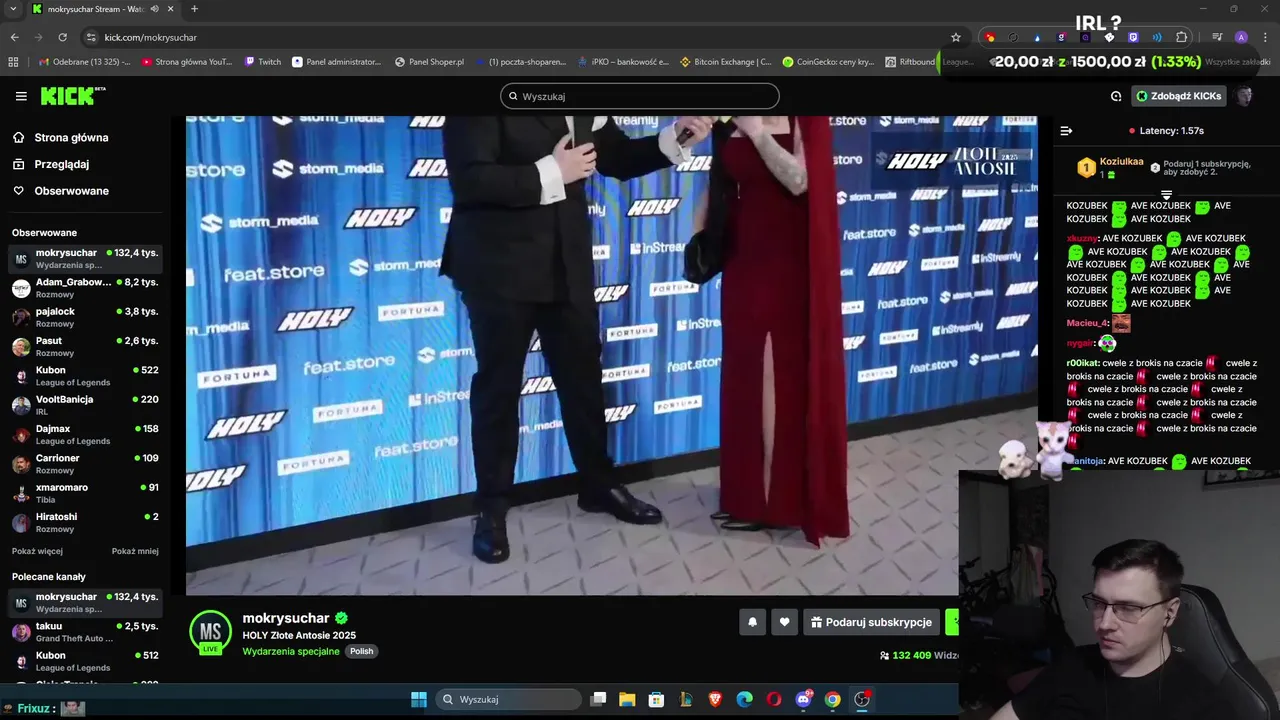Open followed channel Dajmax
The height and width of the screenshot is (720, 1280).
(x=85, y=434)
